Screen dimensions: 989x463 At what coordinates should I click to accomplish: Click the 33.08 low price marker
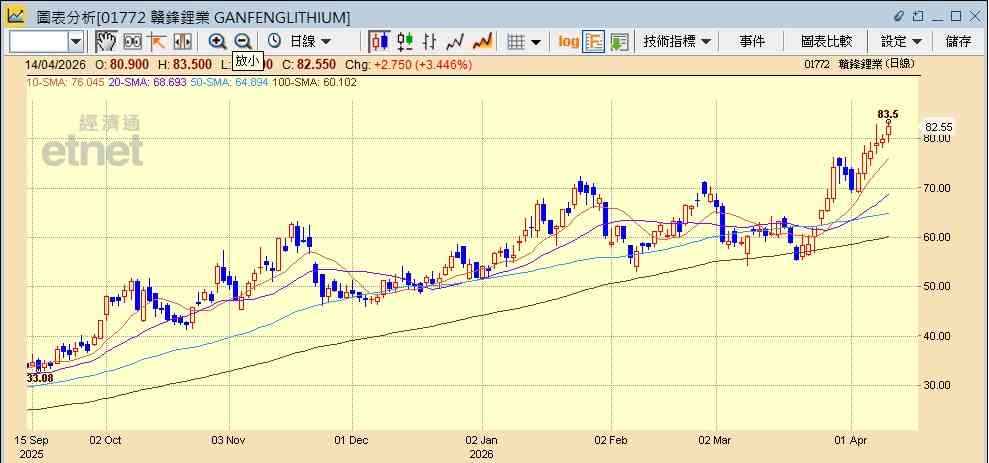(x=40, y=378)
